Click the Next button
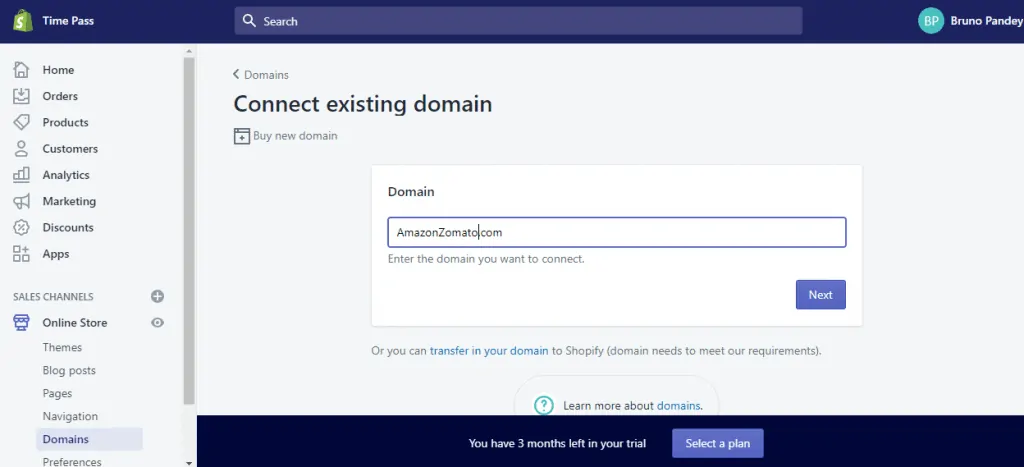This screenshot has width=1024, height=467. click(x=820, y=295)
